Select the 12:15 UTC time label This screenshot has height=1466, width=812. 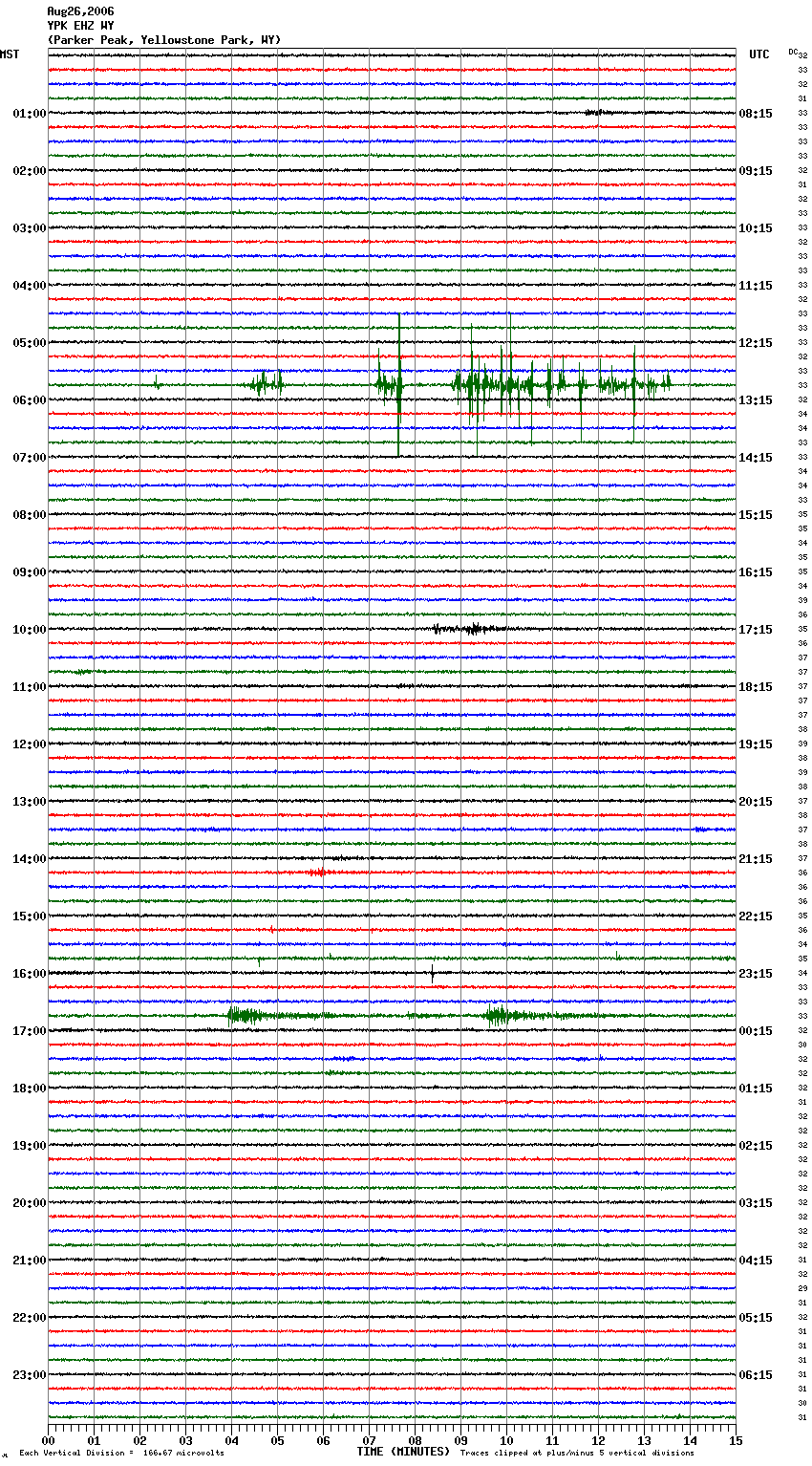(x=756, y=343)
